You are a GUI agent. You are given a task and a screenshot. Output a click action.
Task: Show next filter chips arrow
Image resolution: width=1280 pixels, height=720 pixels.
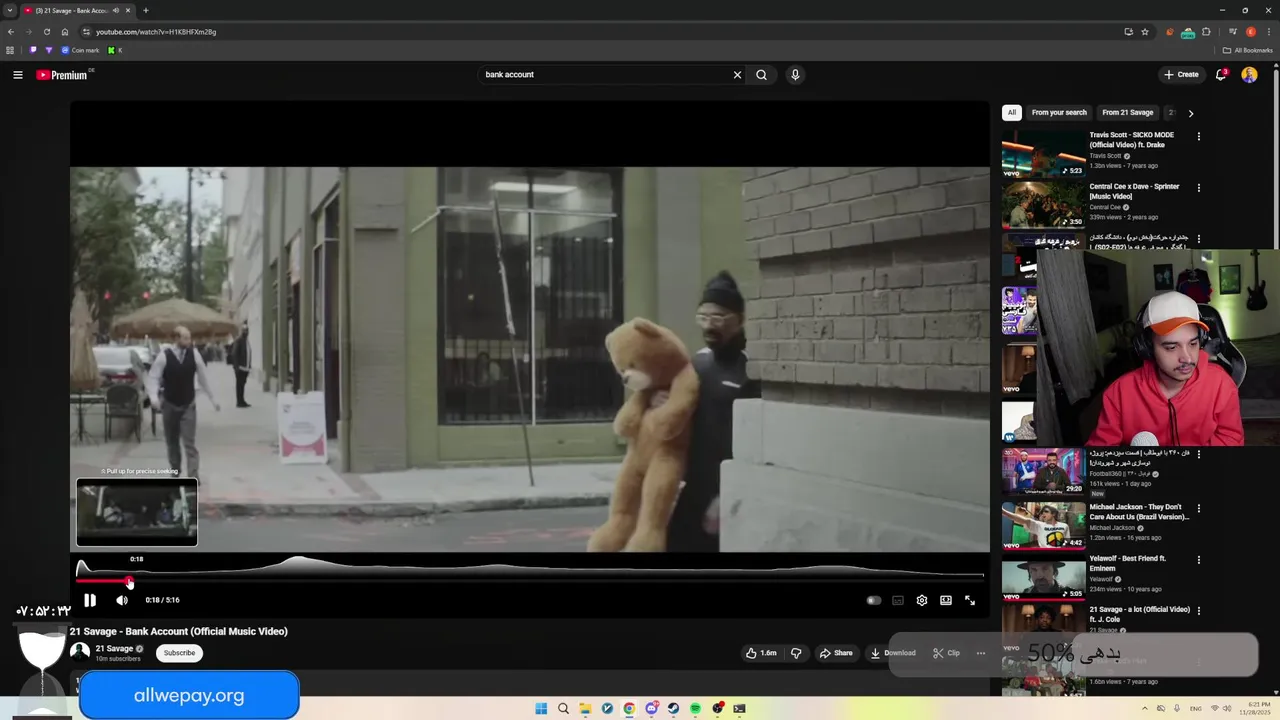point(1190,113)
